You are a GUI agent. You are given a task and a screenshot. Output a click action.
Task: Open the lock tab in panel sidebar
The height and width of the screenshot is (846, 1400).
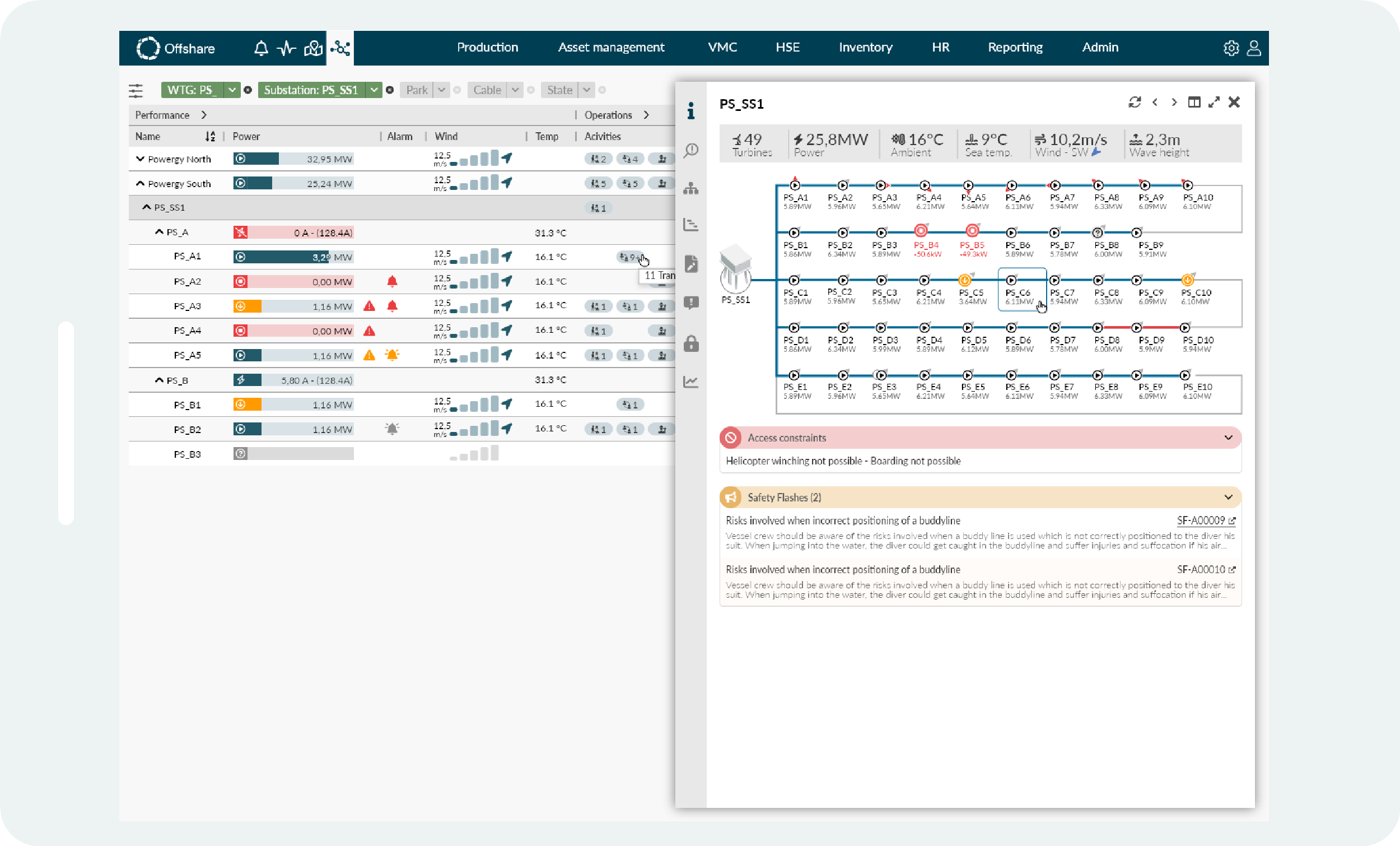click(x=691, y=343)
